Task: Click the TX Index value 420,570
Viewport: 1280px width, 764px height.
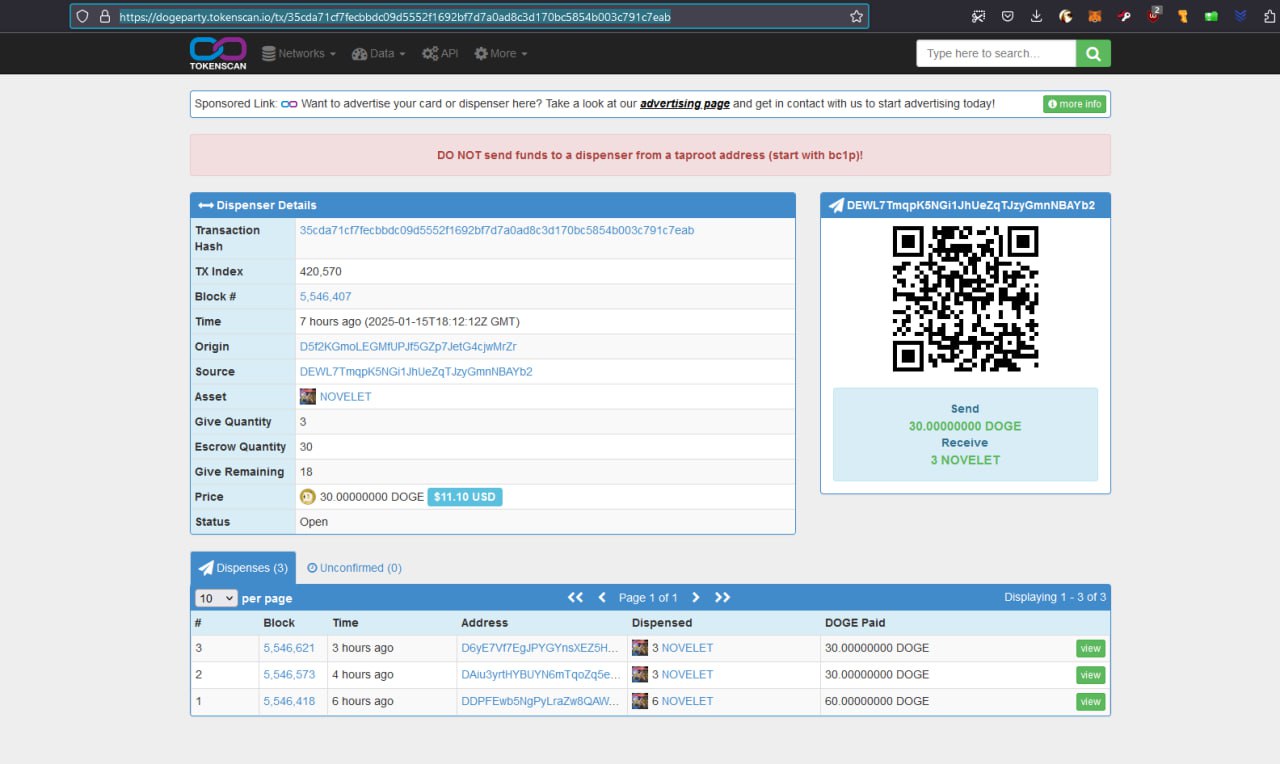Action: point(320,272)
